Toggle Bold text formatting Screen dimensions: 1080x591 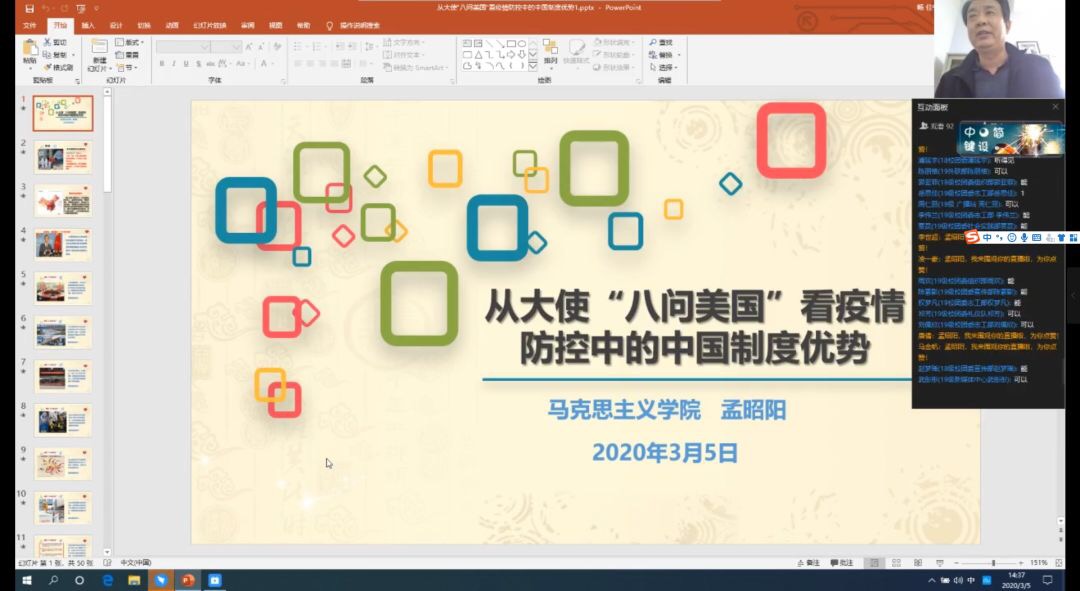pos(162,64)
